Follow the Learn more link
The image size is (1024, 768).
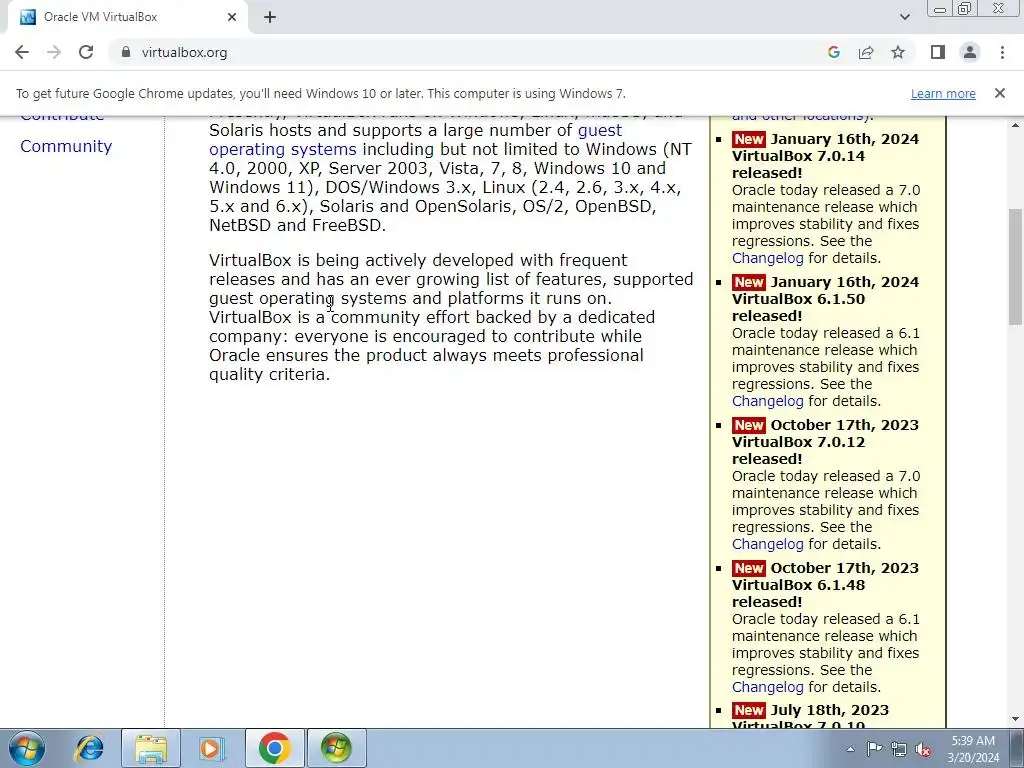[943, 93]
